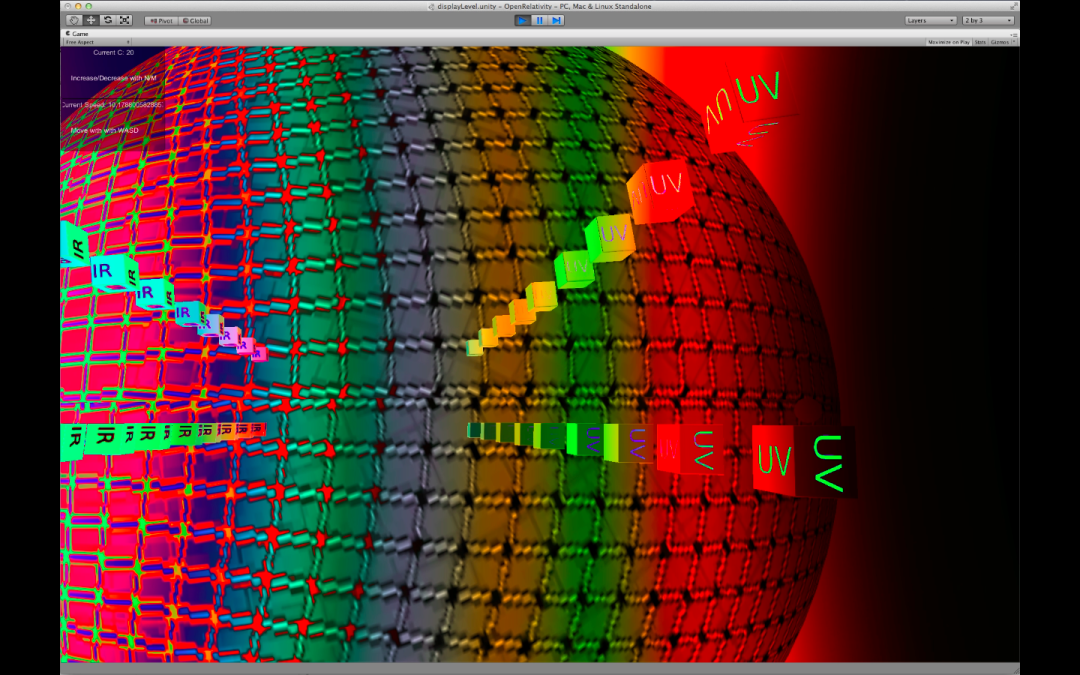Toggle the Stats overlay
Image resolution: width=1080 pixels, height=675 pixels.
click(x=979, y=42)
